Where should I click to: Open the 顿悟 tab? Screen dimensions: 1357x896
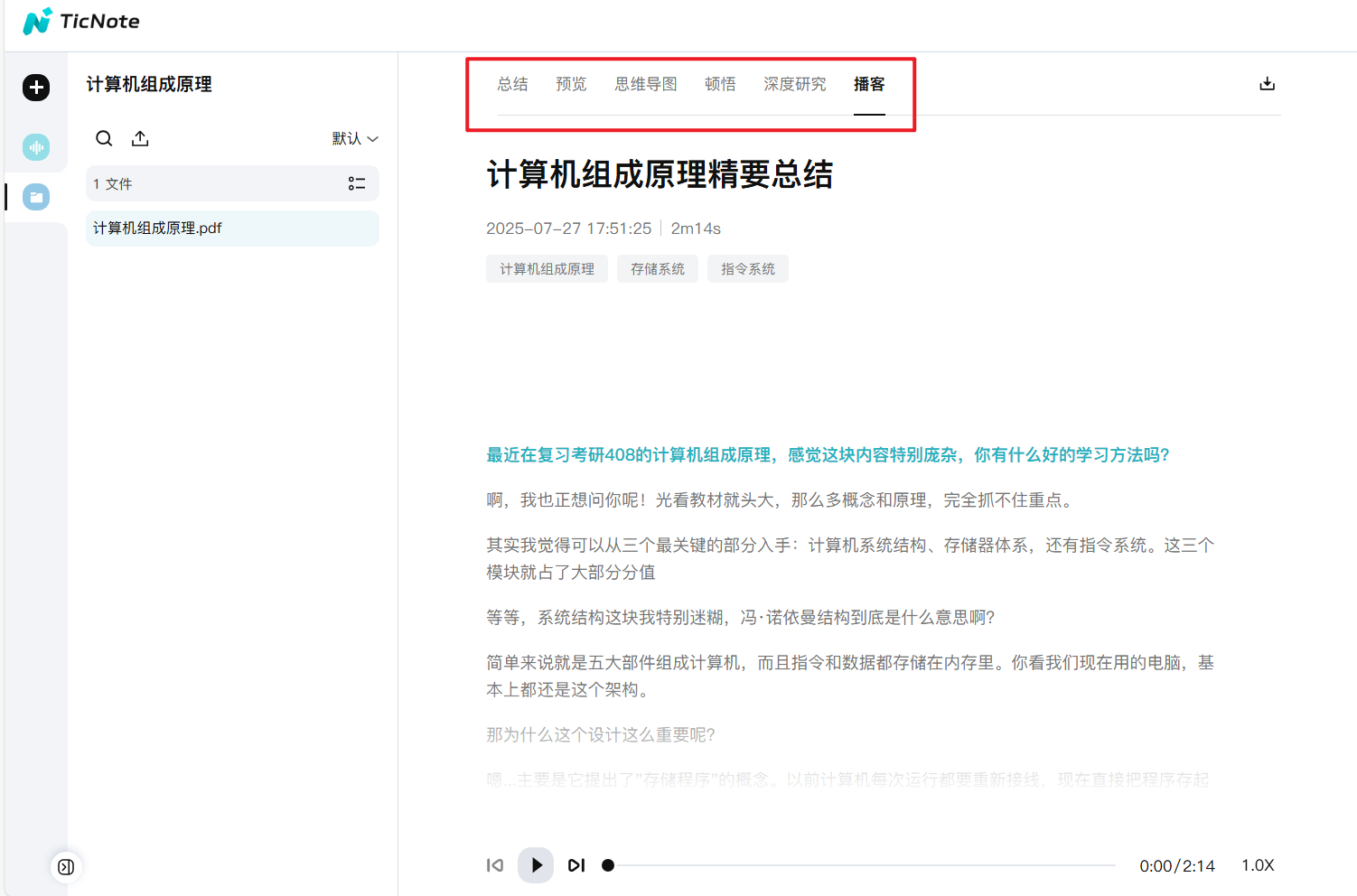[x=720, y=84]
